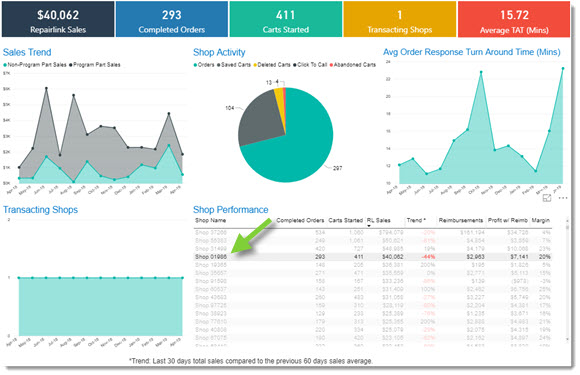Click the Saved Carts legend entry
This screenshot has width=580, height=375.
pyautogui.click(x=234, y=65)
